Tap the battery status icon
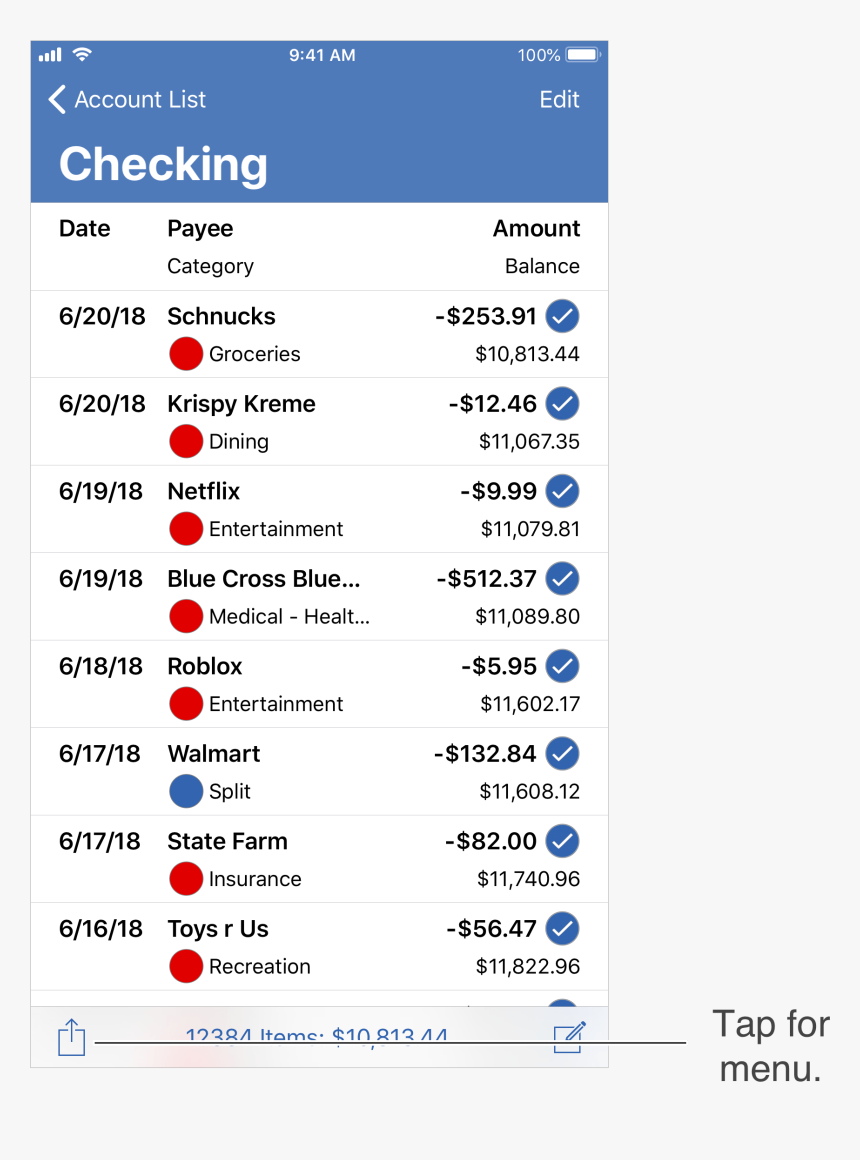Image resolution: width=860 pixels, height=1160 pixels. tap(583, 55)
